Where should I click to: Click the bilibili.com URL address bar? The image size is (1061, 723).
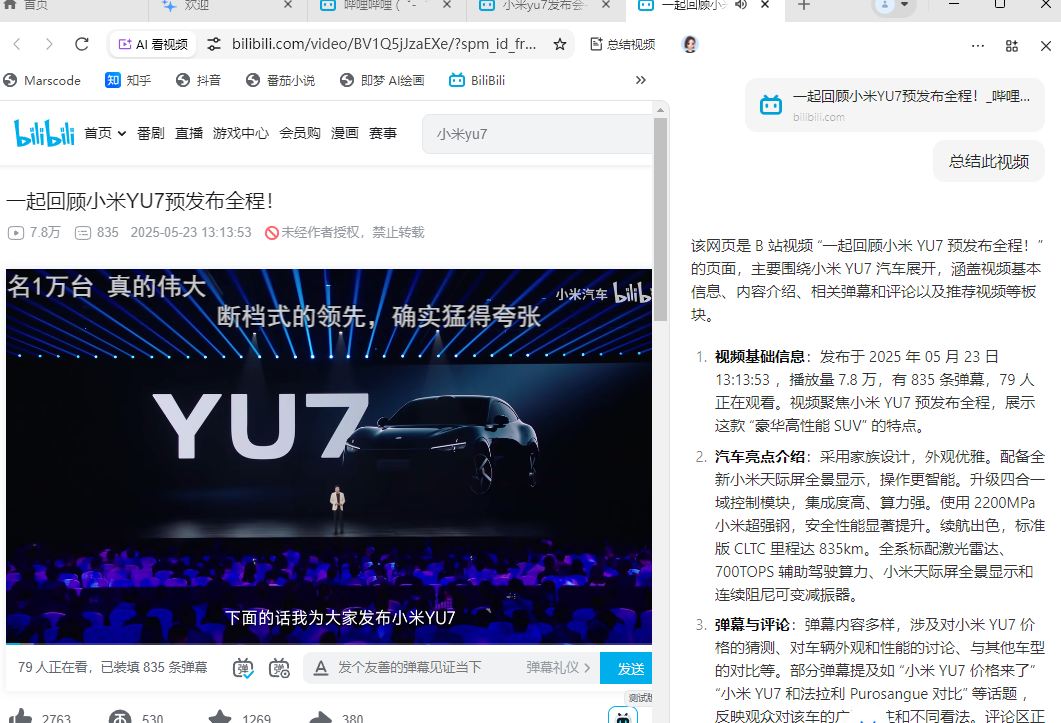384,45
